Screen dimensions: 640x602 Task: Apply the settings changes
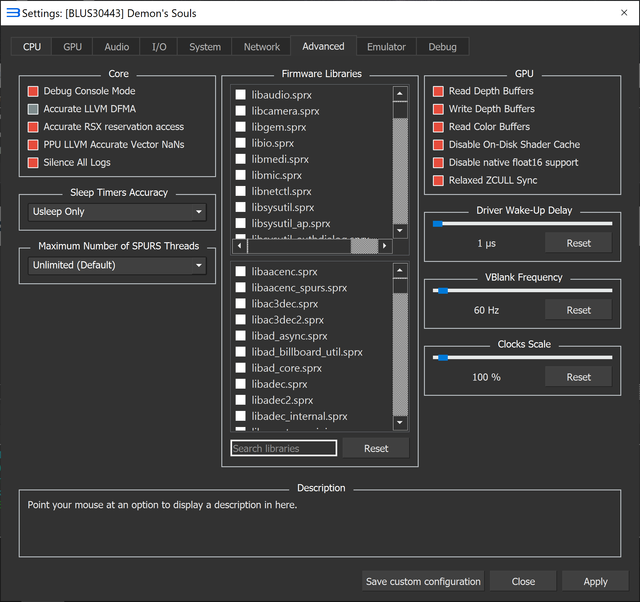point(595,581)
